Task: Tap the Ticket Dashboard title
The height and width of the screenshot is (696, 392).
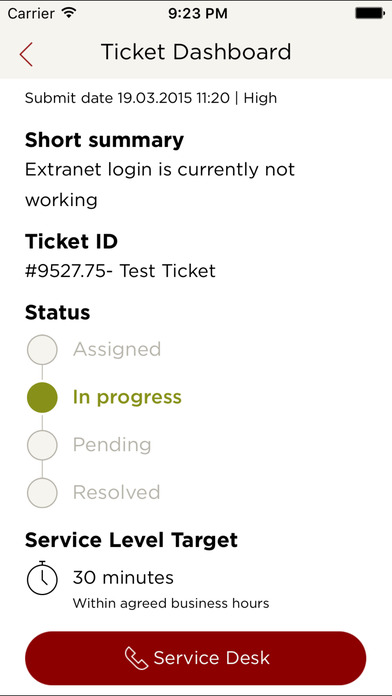Action: (x=196, y=52)
